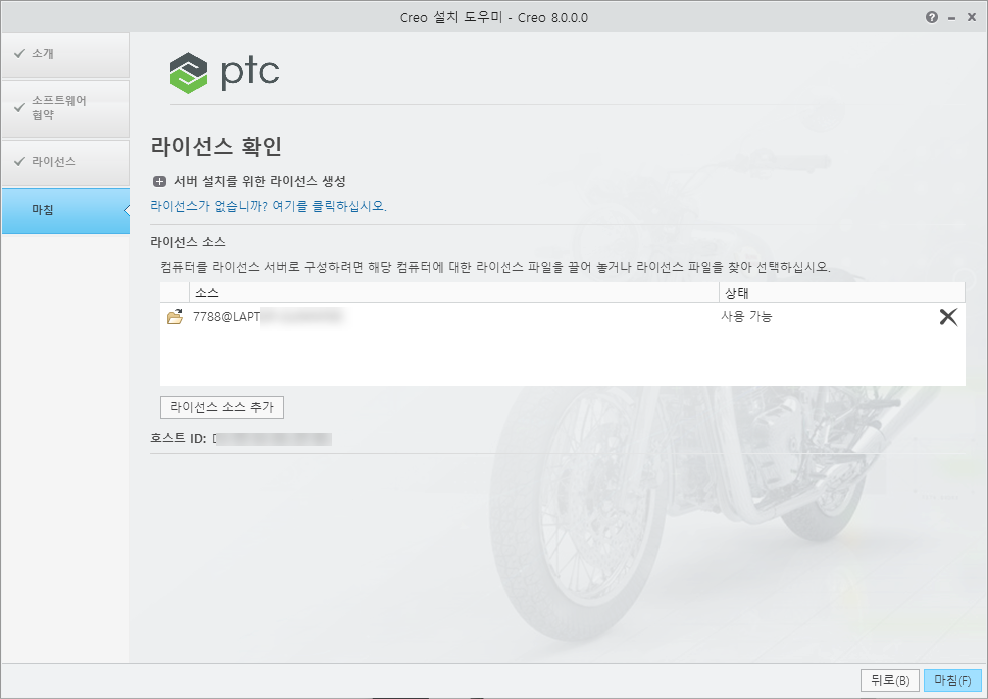Image resolution: width=988 pixels, height=699 pixels.
Task: Go to the 라이선스 step
Action: 66,163
